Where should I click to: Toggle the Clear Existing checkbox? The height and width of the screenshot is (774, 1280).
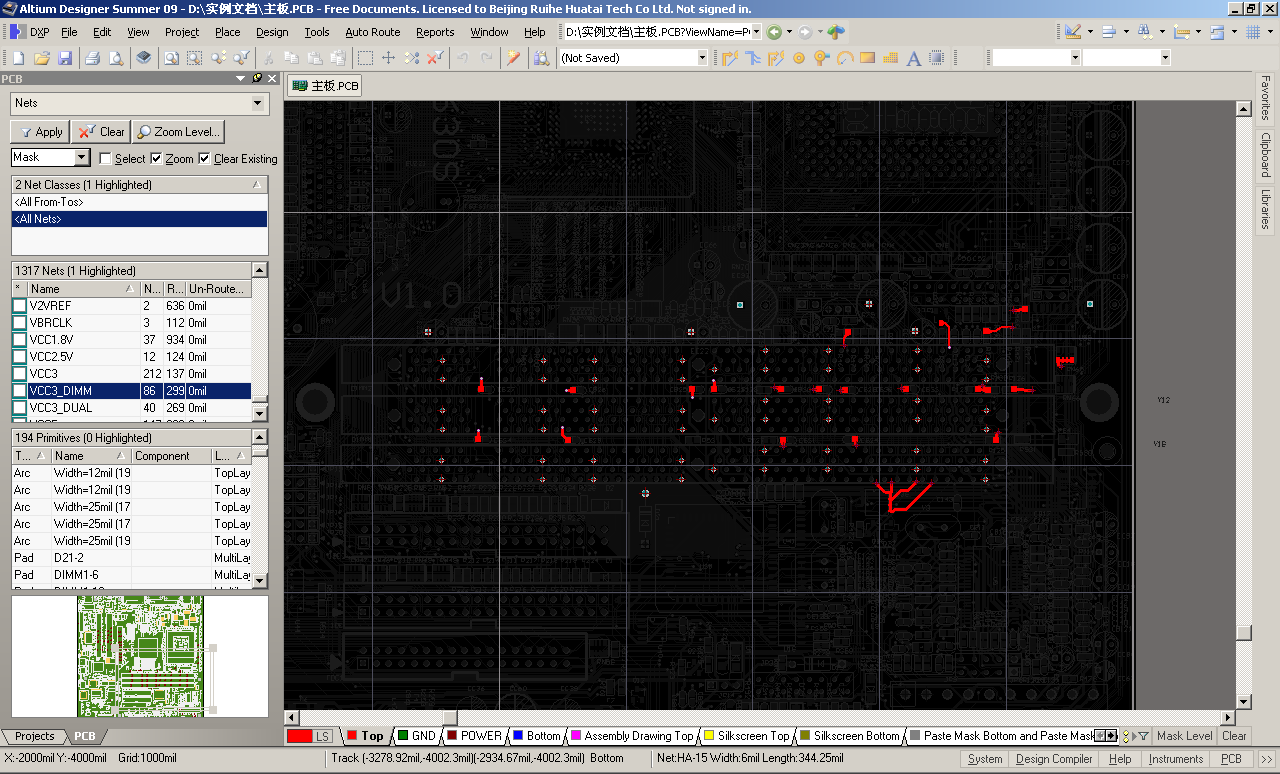click(x=204, y=159)
